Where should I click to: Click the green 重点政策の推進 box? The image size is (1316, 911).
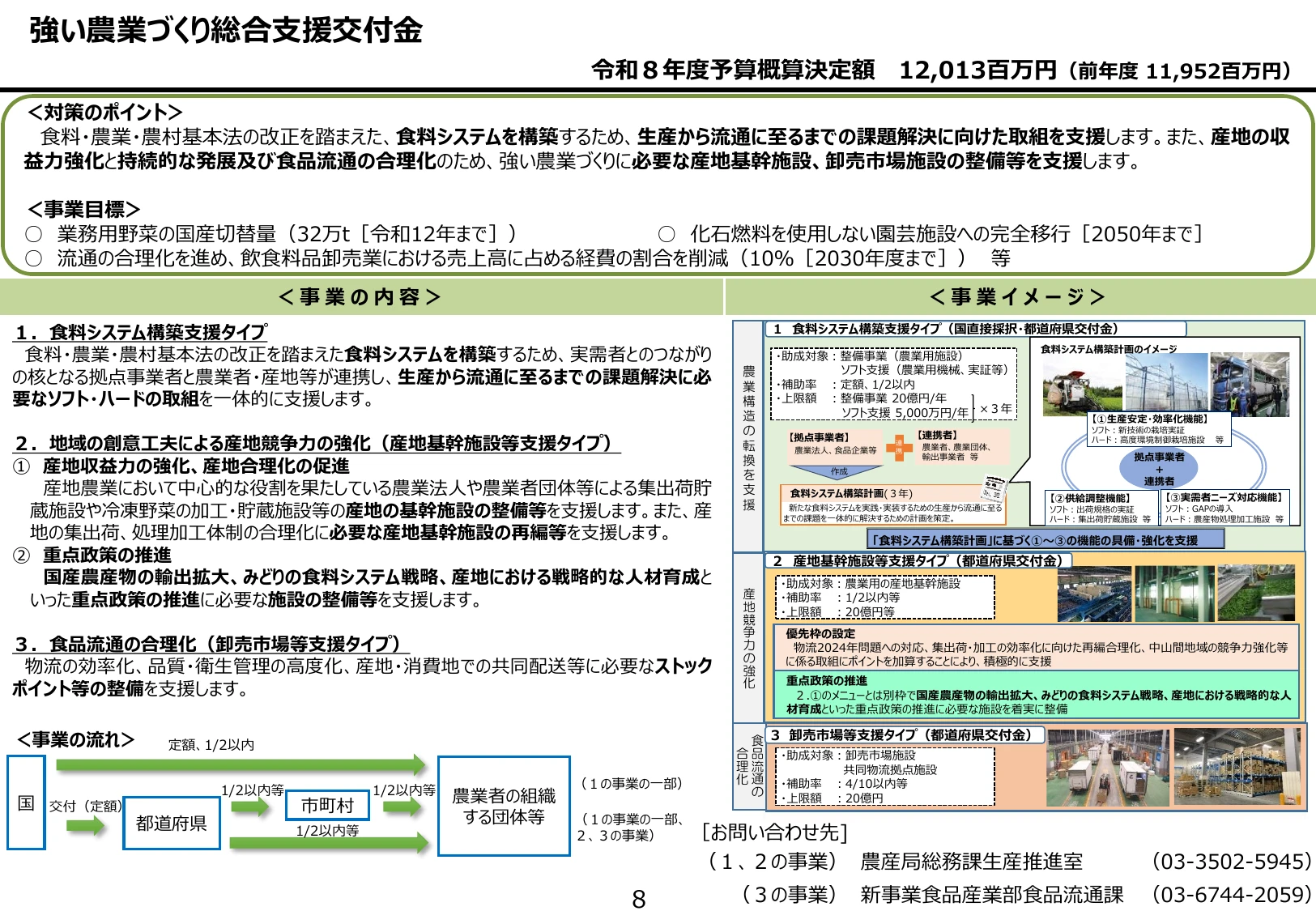(1037, 695)
